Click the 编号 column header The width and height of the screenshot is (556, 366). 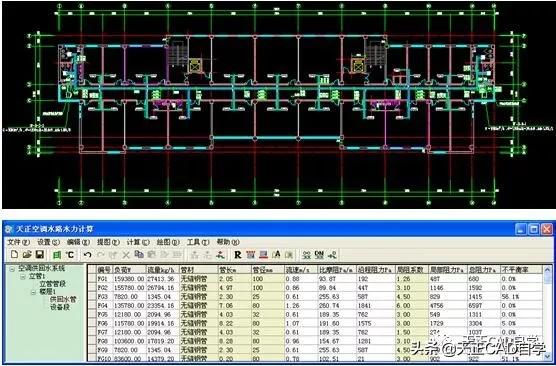click(104, 270)
